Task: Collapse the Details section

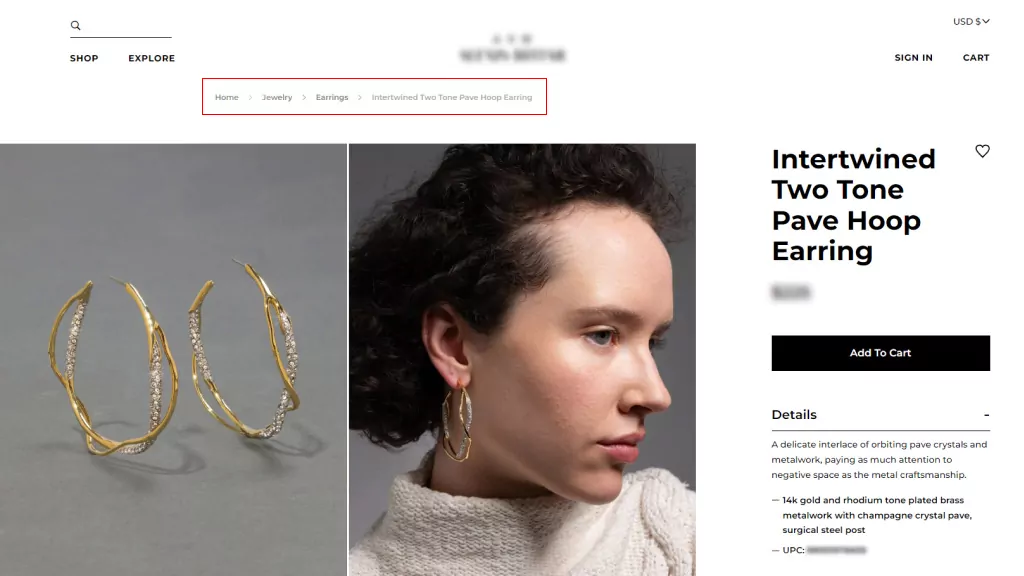Action: point(880,415)
